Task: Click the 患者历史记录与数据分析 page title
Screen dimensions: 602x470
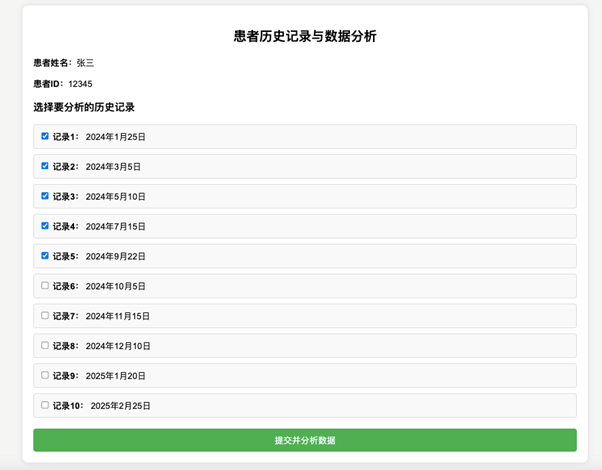Action: (304, 36)
